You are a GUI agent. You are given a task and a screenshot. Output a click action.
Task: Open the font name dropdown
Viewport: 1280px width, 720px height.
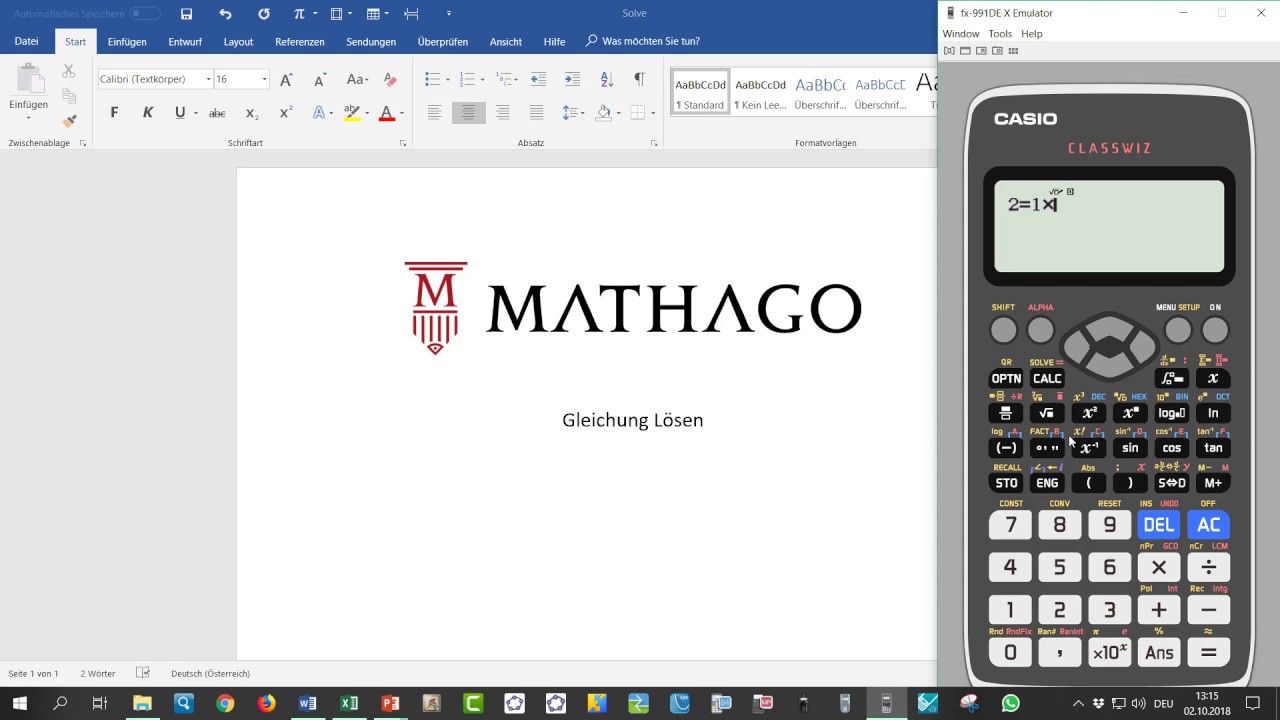(x=208, y=79)
